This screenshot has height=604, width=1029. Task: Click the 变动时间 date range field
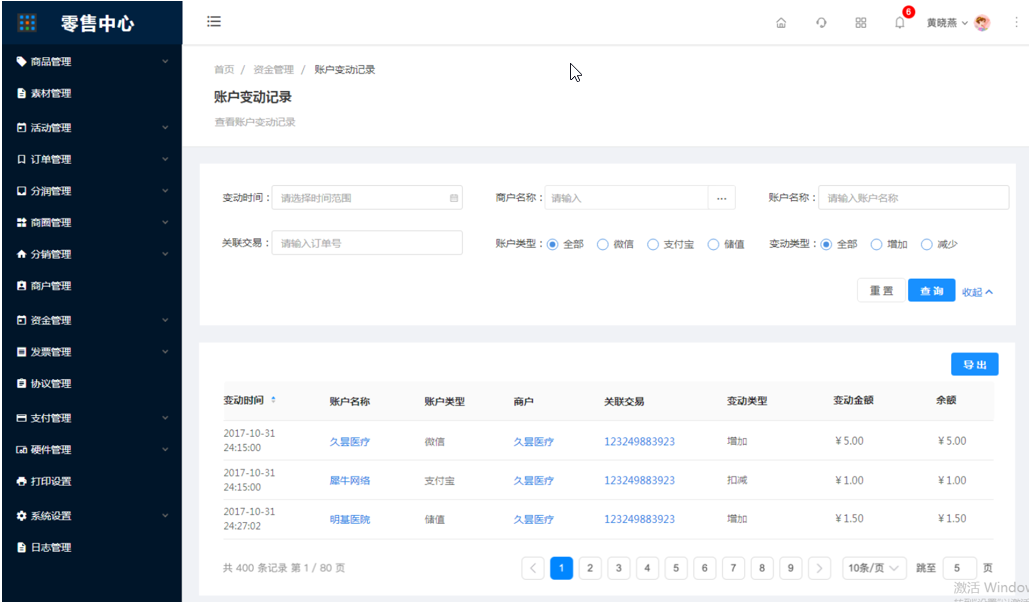pyautogui.click(x=367, y=198)
